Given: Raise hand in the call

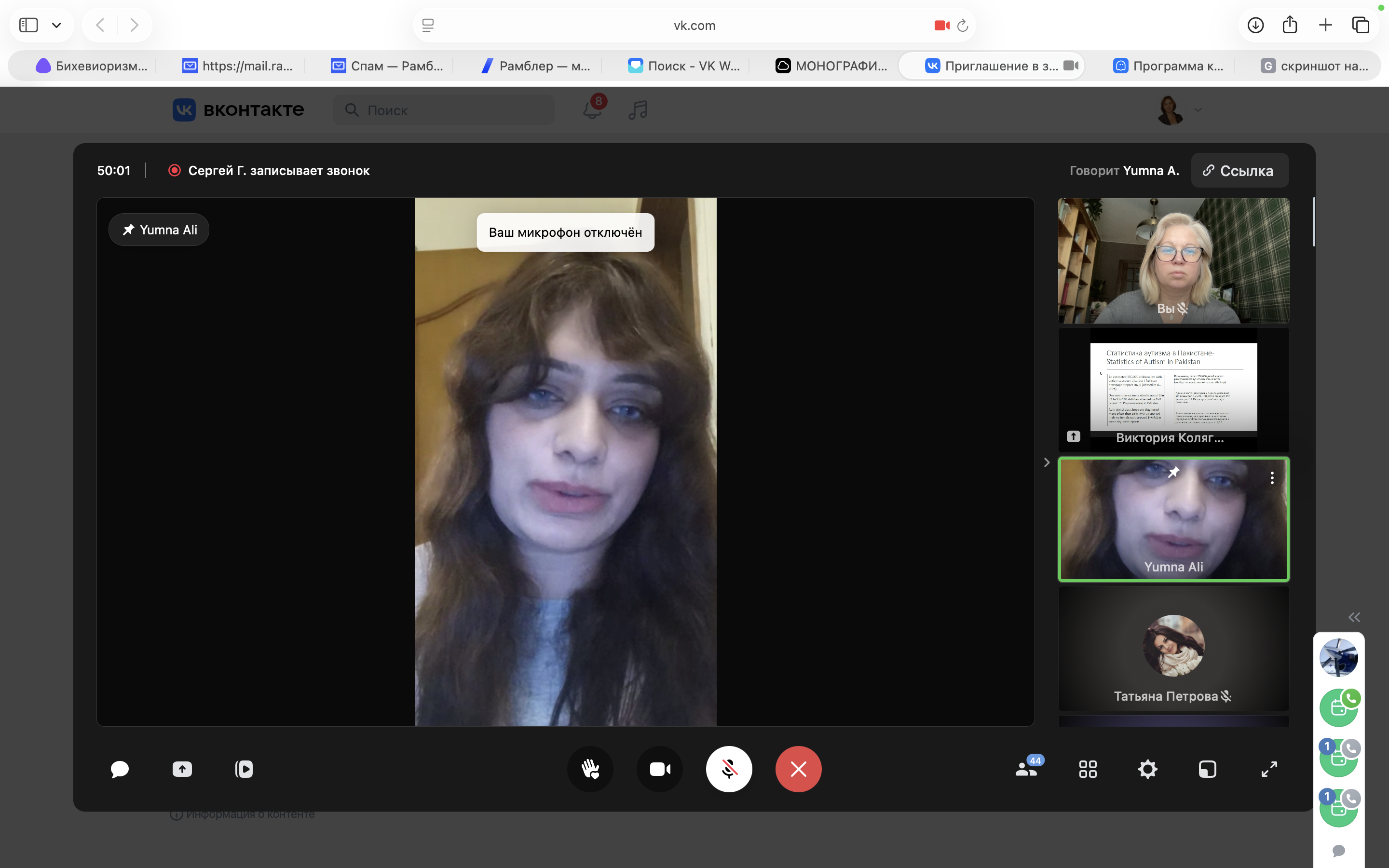Looking at the screenshot, I should 590,769.
